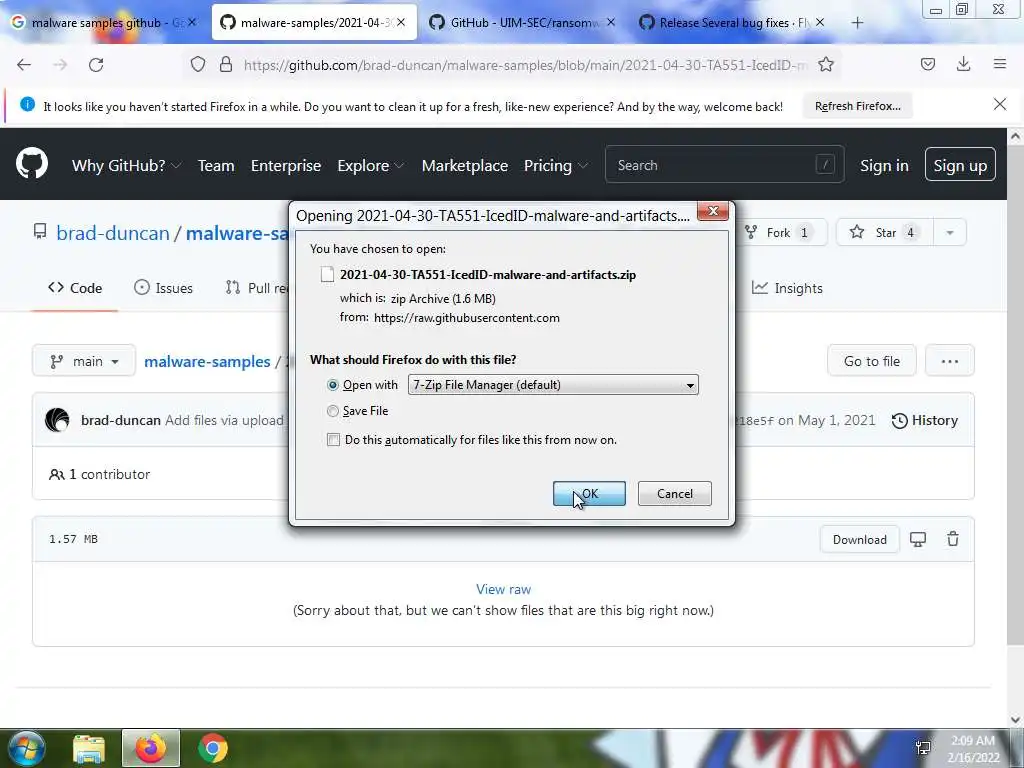Expand the Explore menu
This screenshot has width=1024, height=768.
click(x=370, y=165)
